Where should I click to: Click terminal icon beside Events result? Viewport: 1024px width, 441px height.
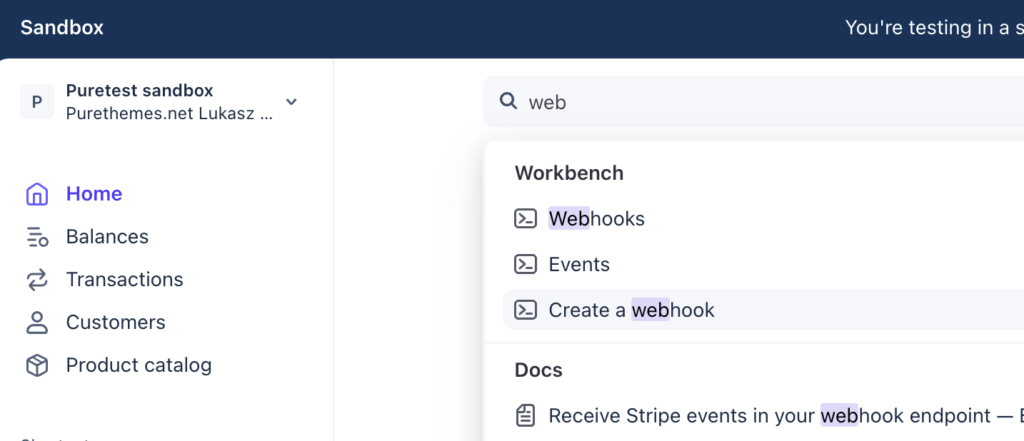[525, 264]
